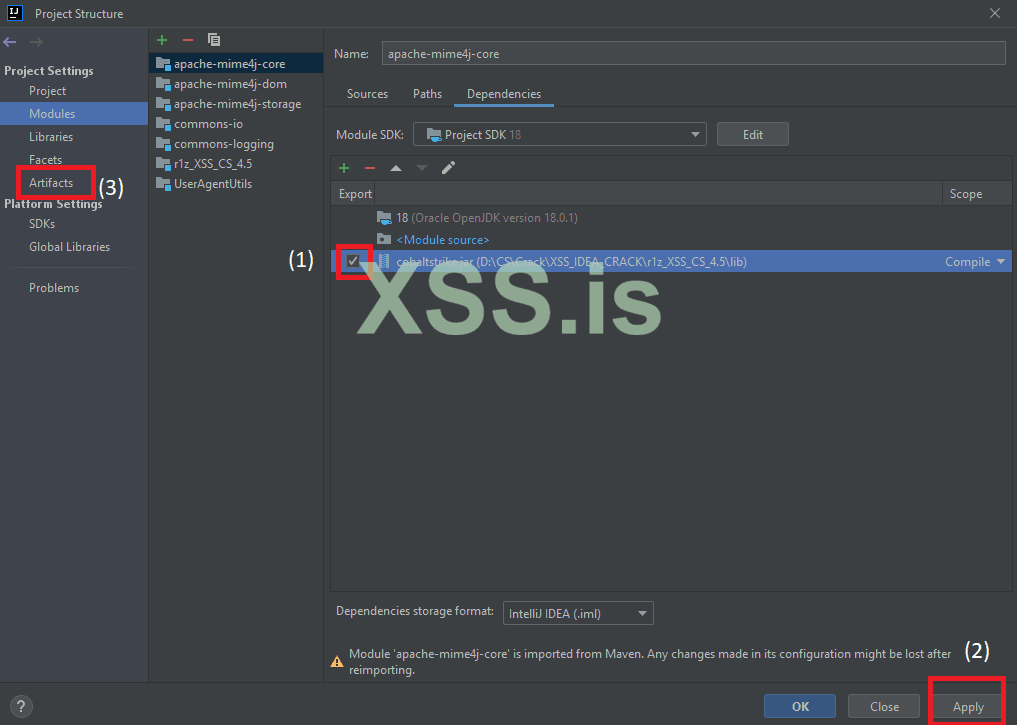Click the JDK 18 folder icon
This screenshot has height=725, width=1017.
coord(384,217)
